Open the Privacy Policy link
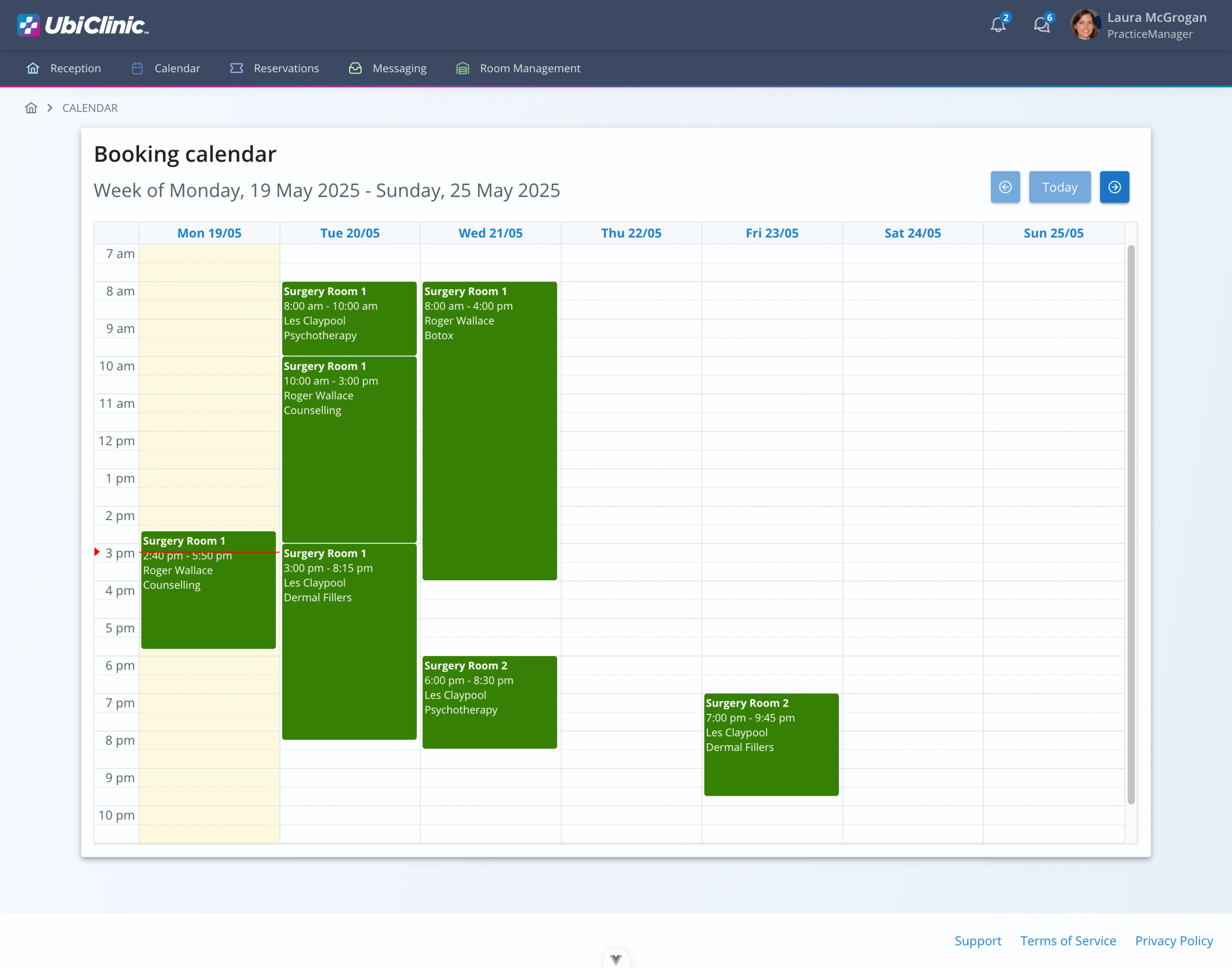Viewport: 1232px width, 968px height. 1174,941
